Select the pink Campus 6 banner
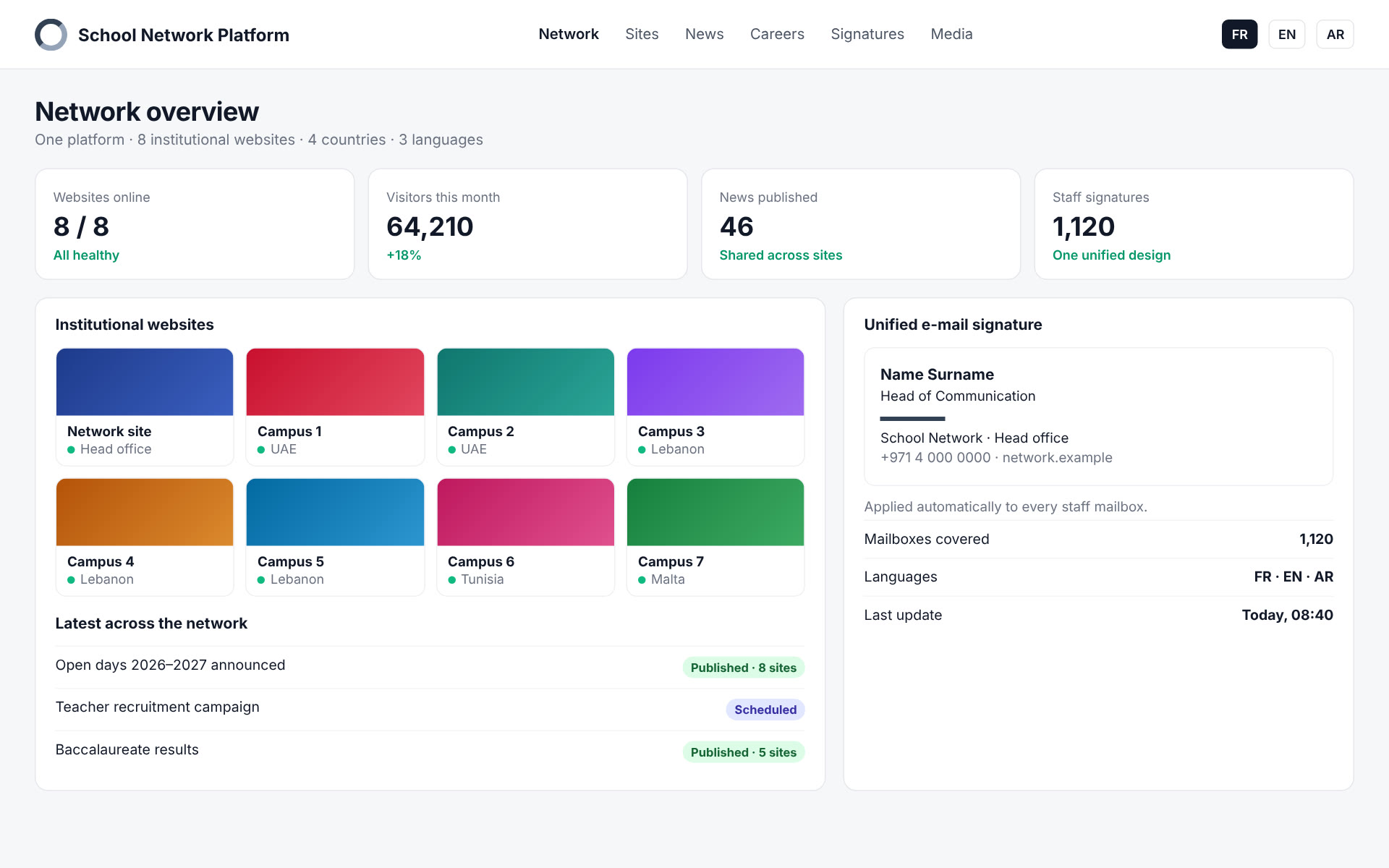Screen dimensions: 1389x868 (525, 512)
